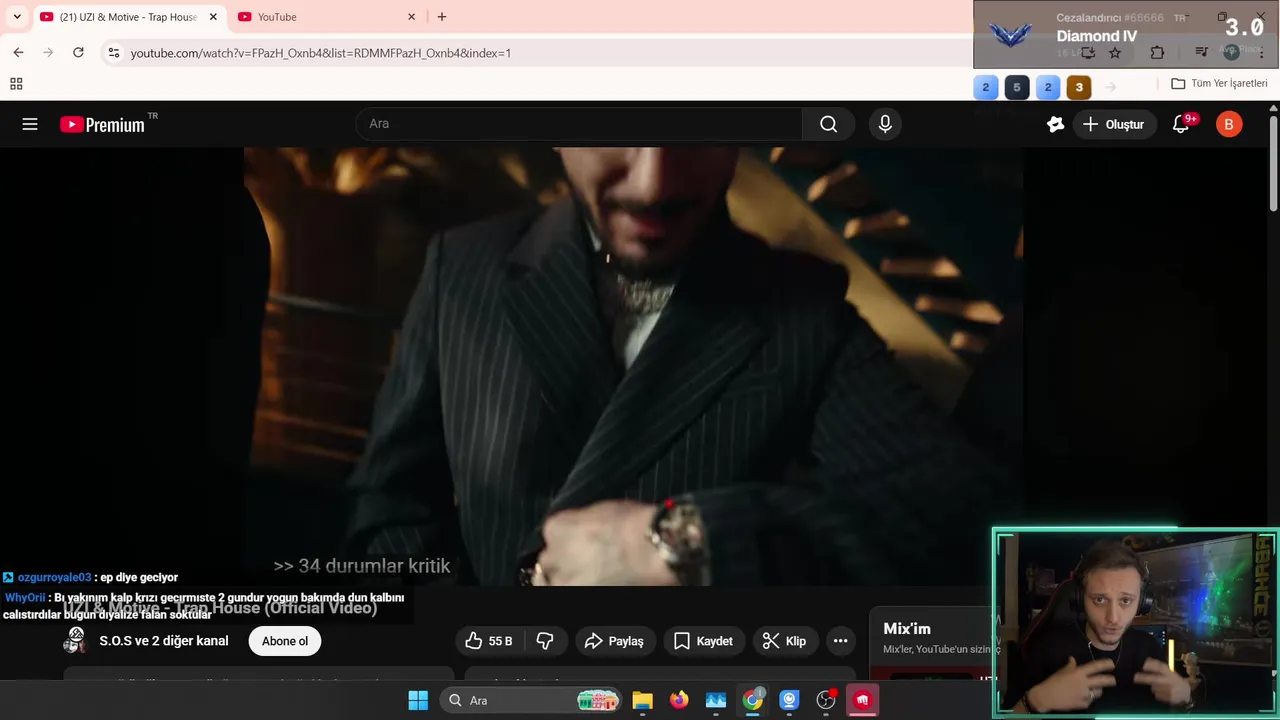This screenshot has height=720, width=1280.
Task: Like the video showing 55 B
Action: (489, 641)
